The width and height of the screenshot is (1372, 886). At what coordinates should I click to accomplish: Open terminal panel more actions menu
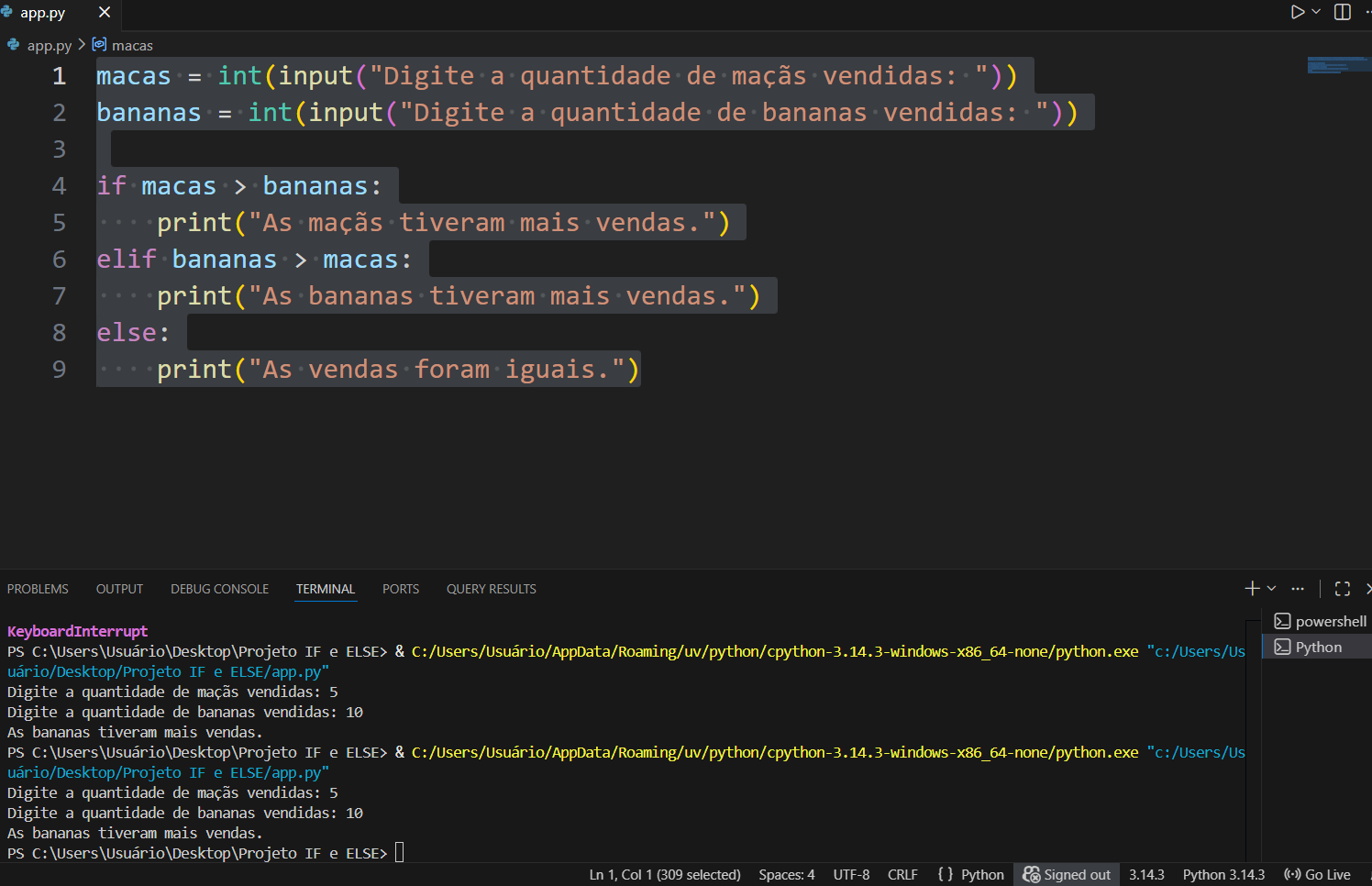tap(1298, 589)
